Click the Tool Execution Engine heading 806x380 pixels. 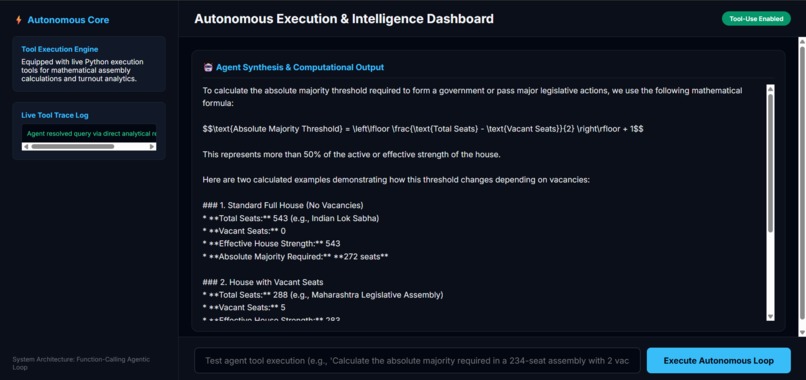(60, 49)
